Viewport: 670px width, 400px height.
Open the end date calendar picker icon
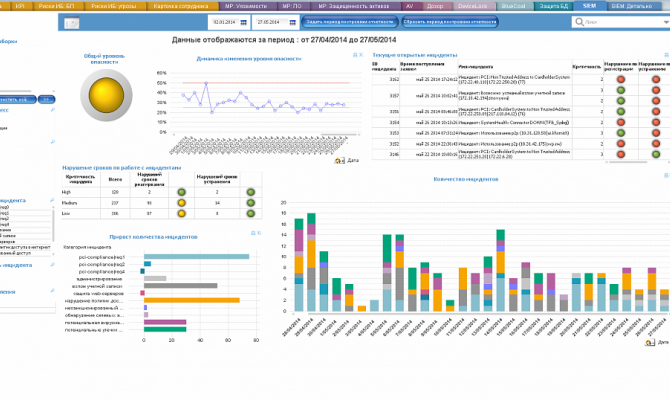click(293, 22)
